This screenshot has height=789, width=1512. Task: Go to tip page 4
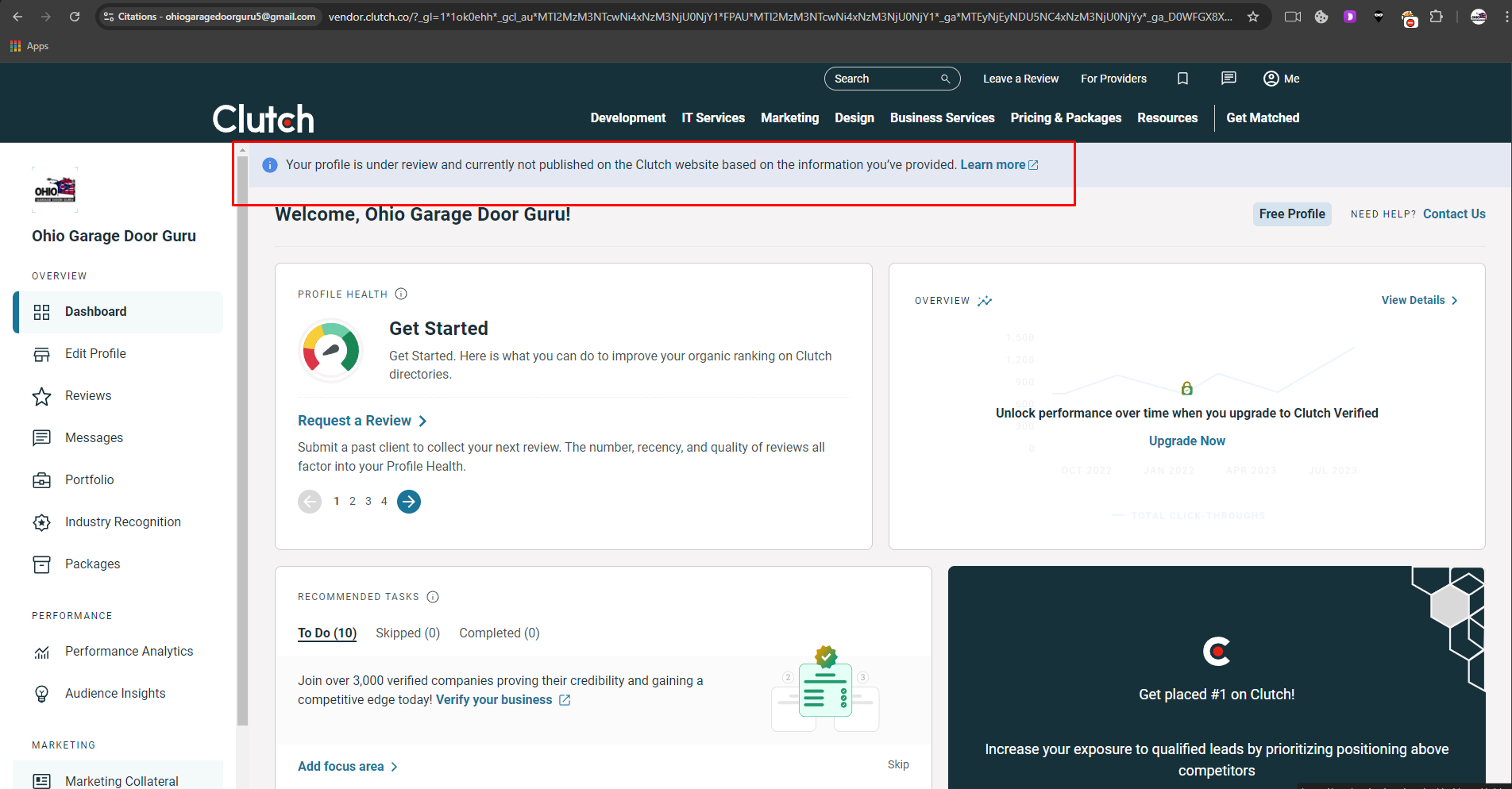(x=384, y=501)
